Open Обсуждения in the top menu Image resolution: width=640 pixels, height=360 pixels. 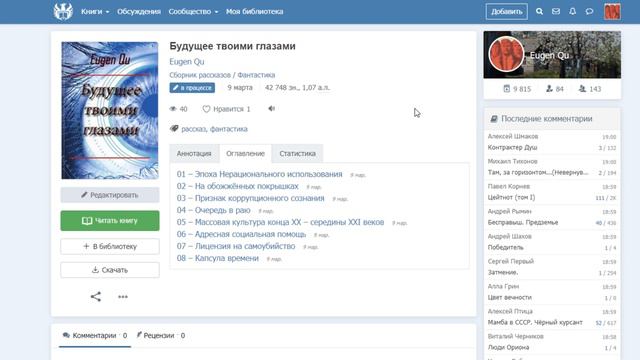pyautogui.click(x=139, y=11)
